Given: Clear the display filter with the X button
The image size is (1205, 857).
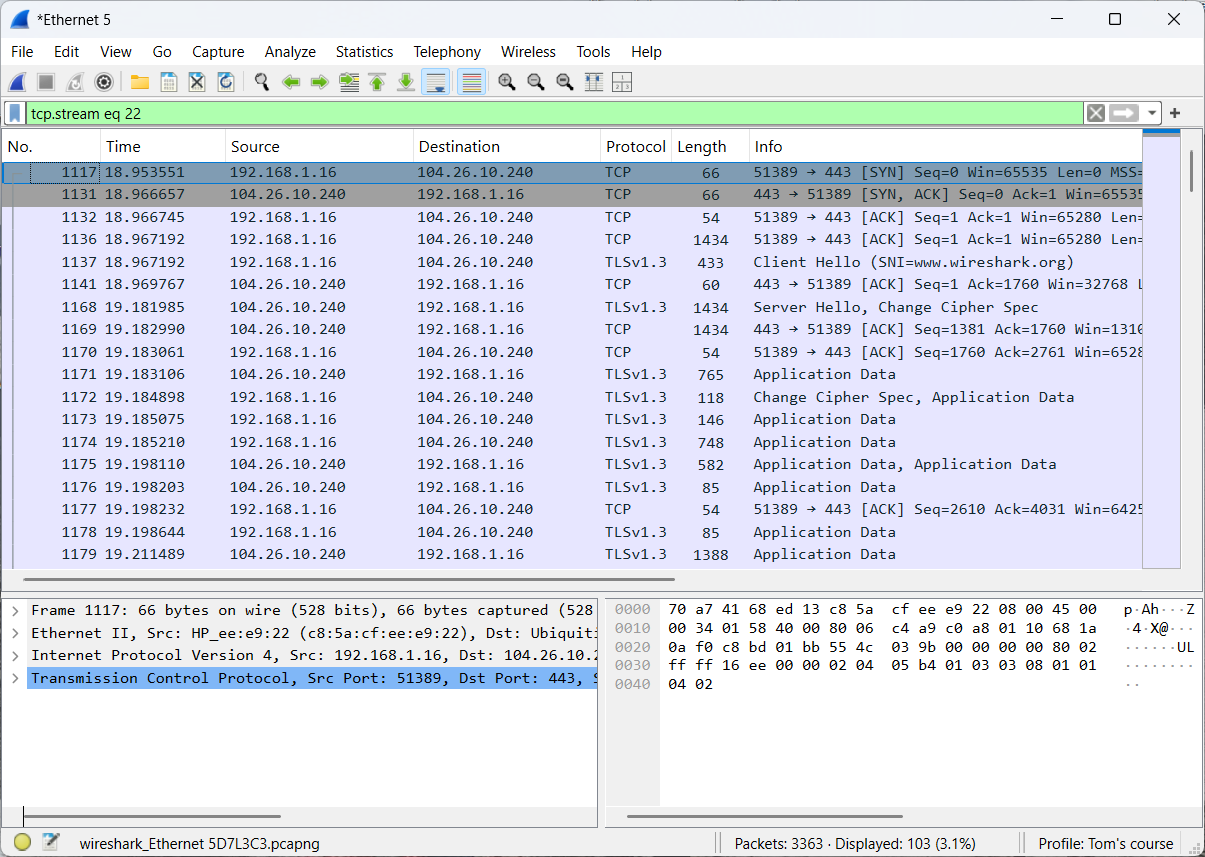Looking at the screenshot, I should [1096, 114].
